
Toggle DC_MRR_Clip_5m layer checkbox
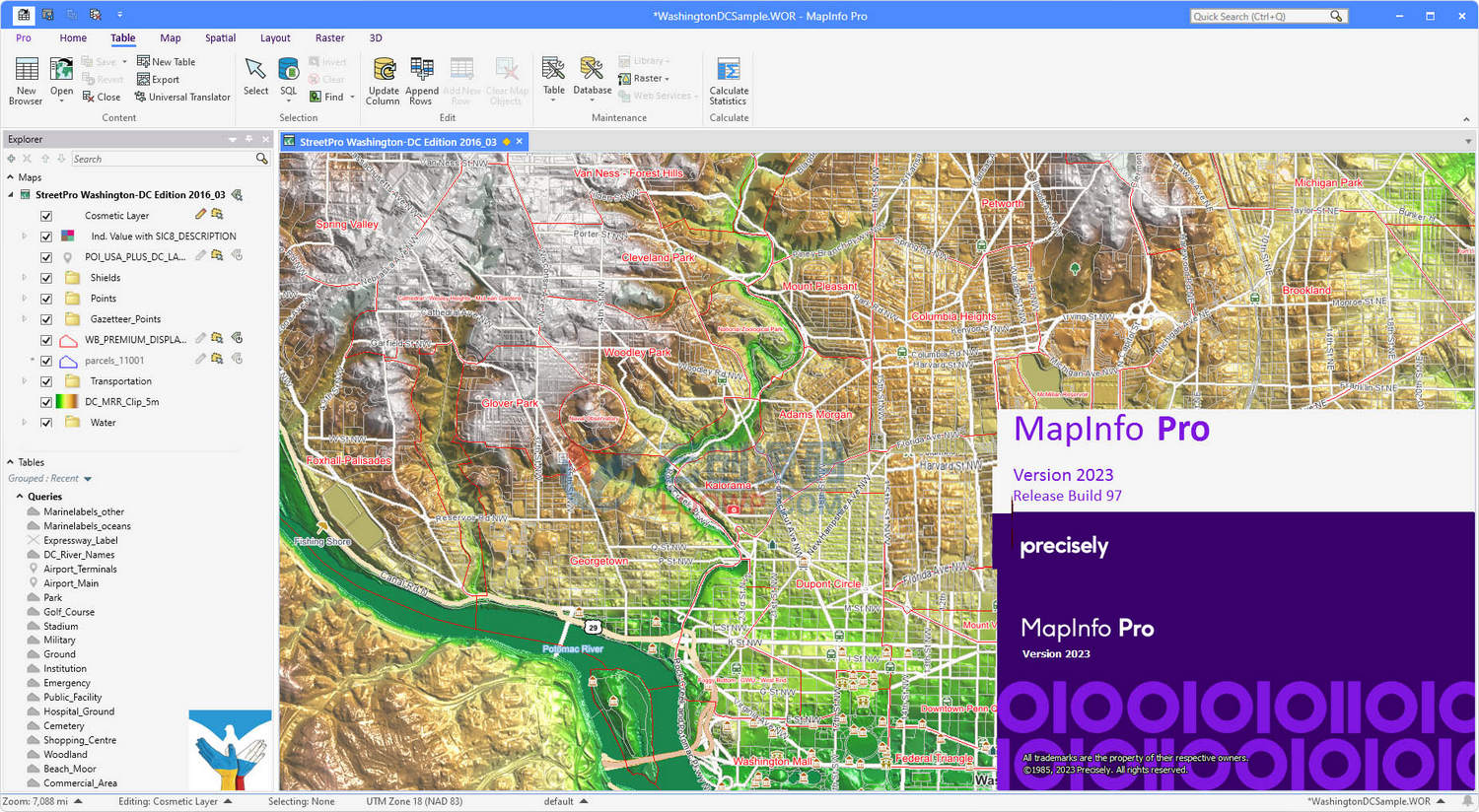click(x=46, y=402)
